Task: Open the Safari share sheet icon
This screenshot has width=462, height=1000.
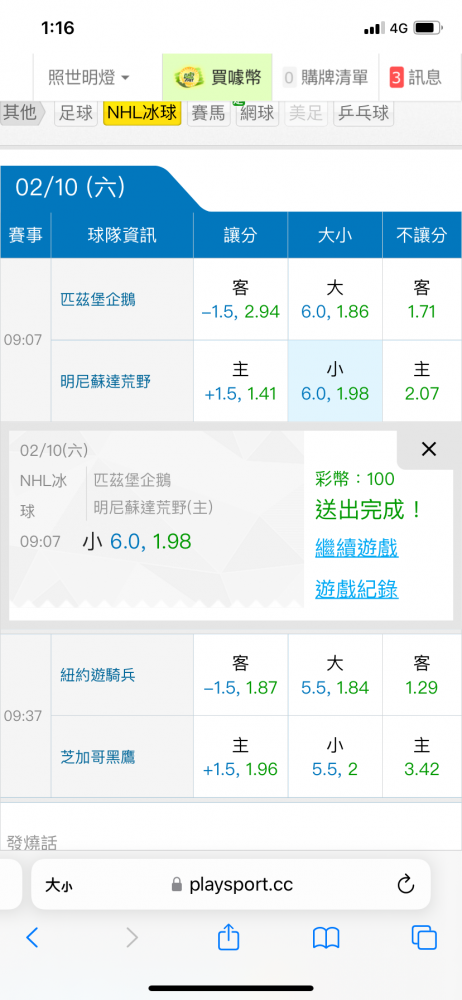Action: pos(228,936)
